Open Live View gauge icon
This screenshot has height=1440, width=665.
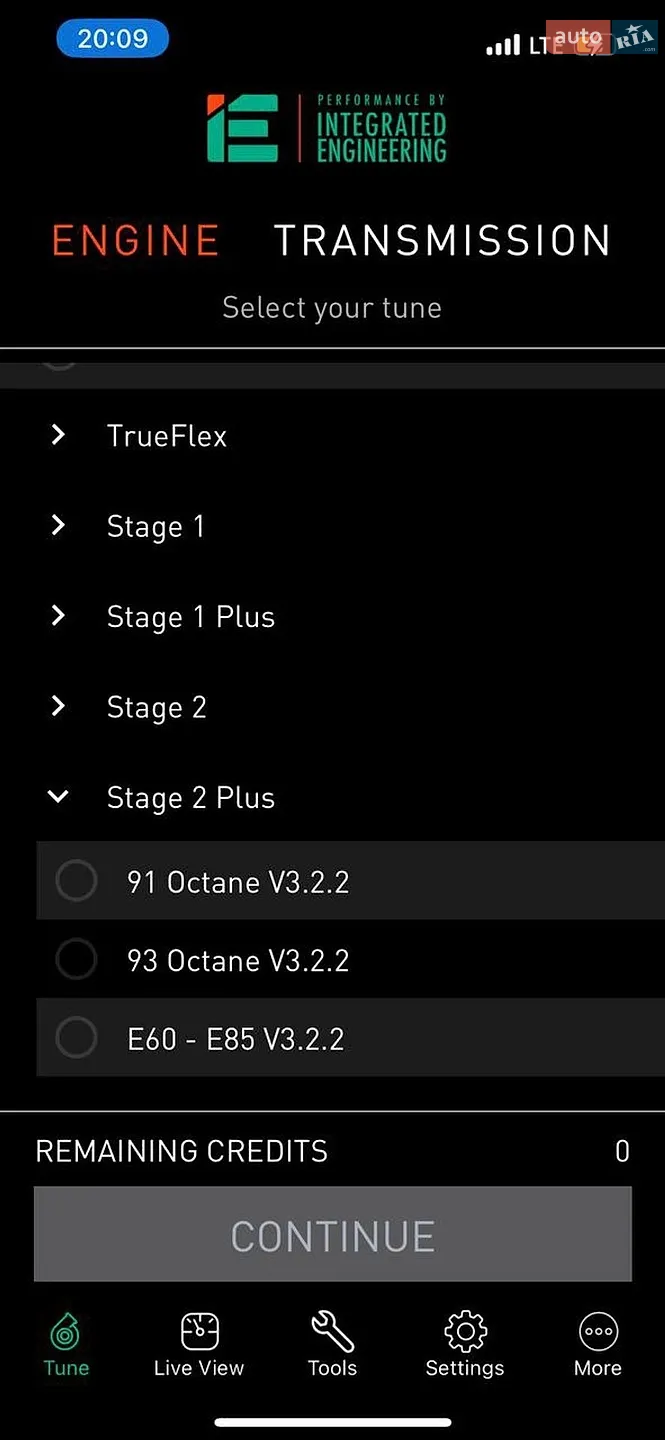tap(199, 1332)
